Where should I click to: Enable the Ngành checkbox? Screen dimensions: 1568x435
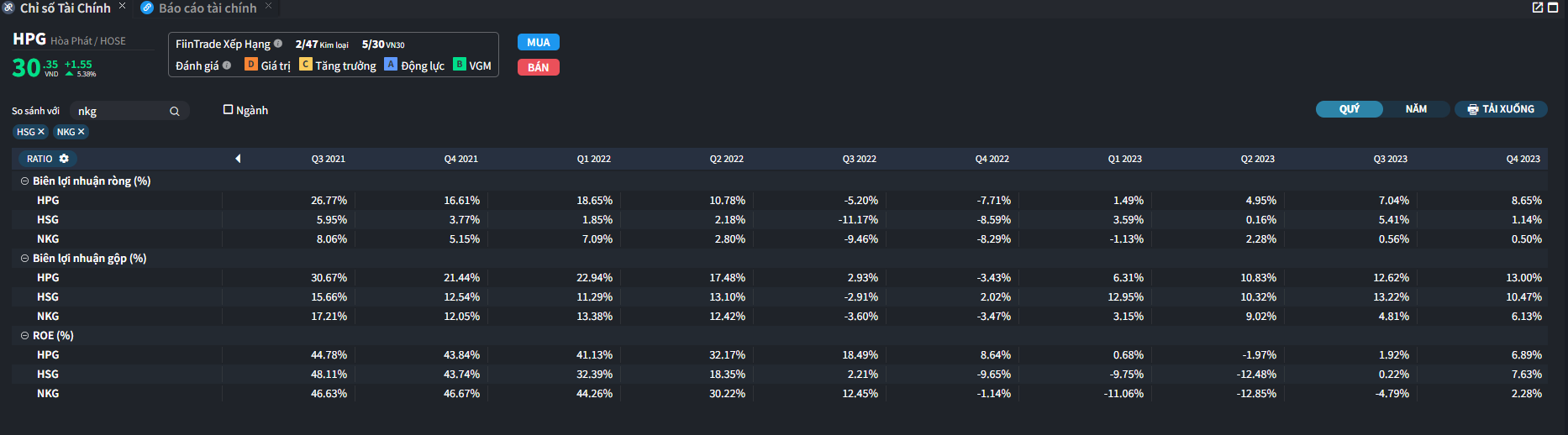coord(228,110)
